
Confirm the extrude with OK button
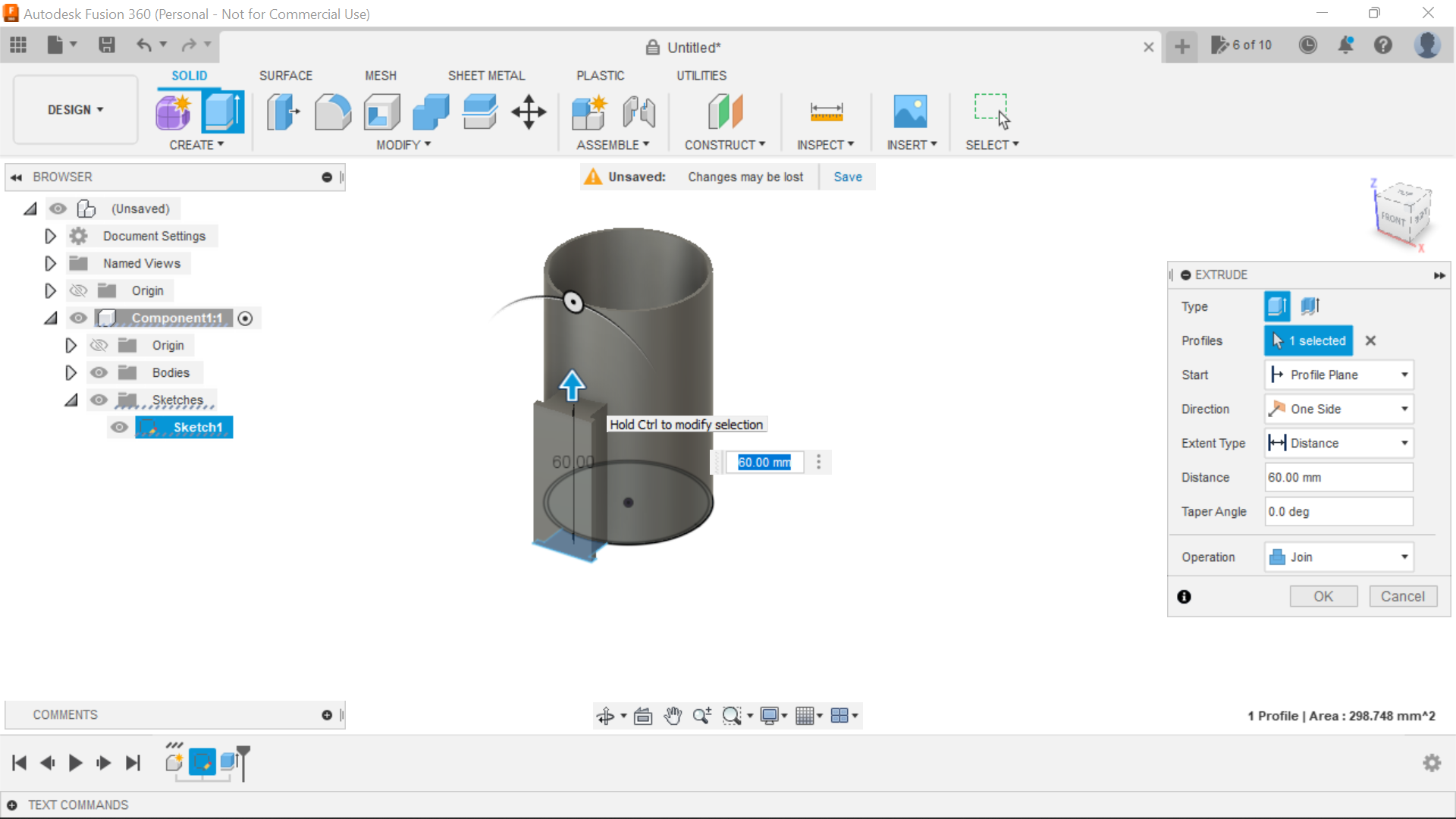point(1323,596)
